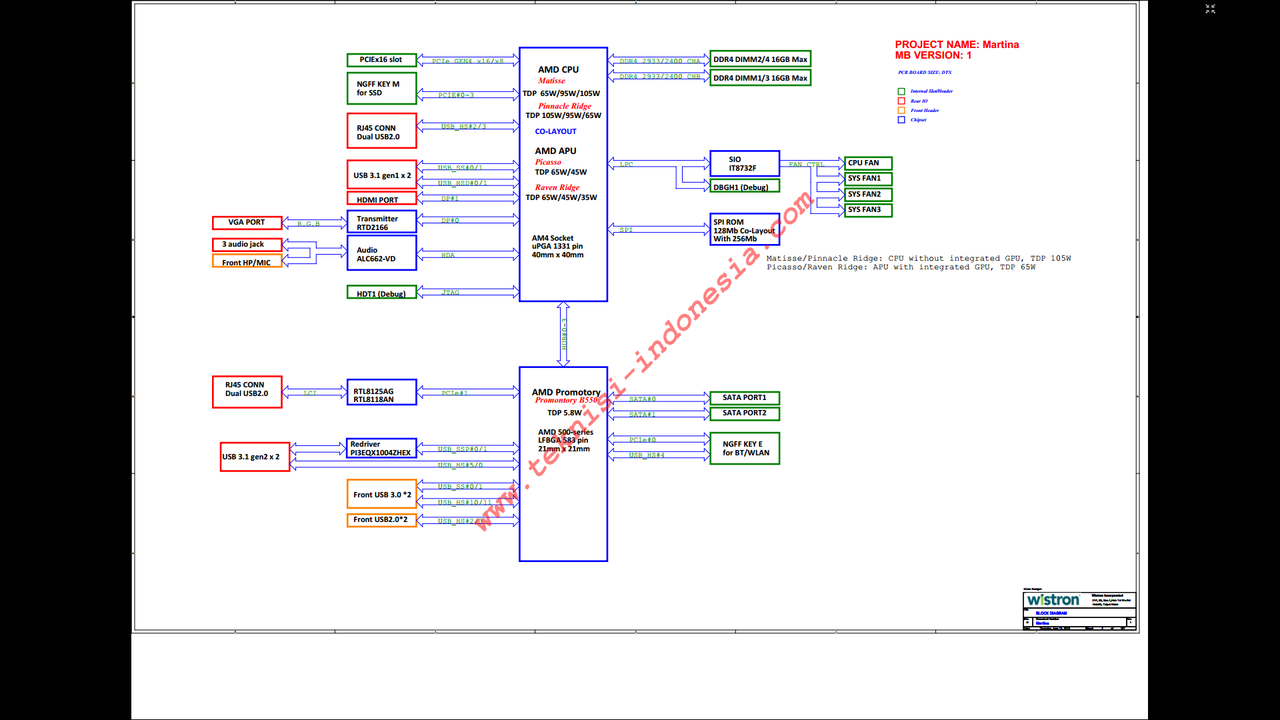Click the LPC signal label
This screenshot has width=1280, height=720.
point(627,164)
